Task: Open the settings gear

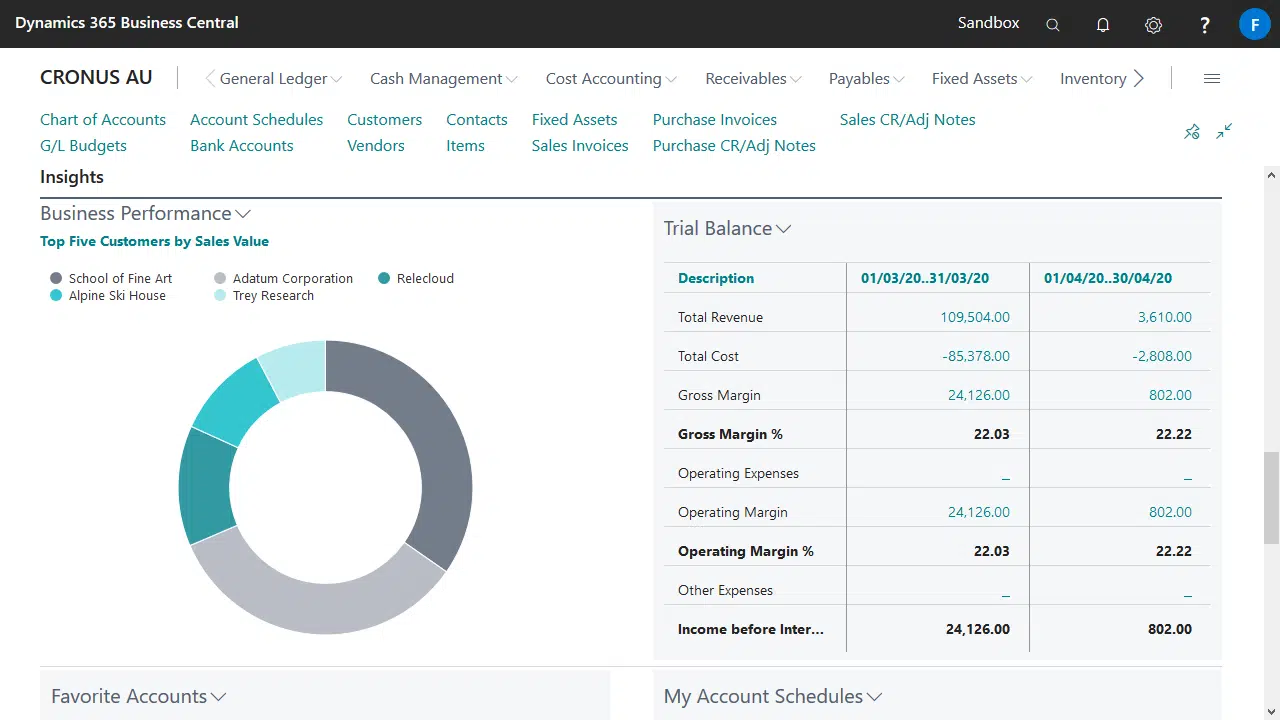Action: (x=1153, y=25)
